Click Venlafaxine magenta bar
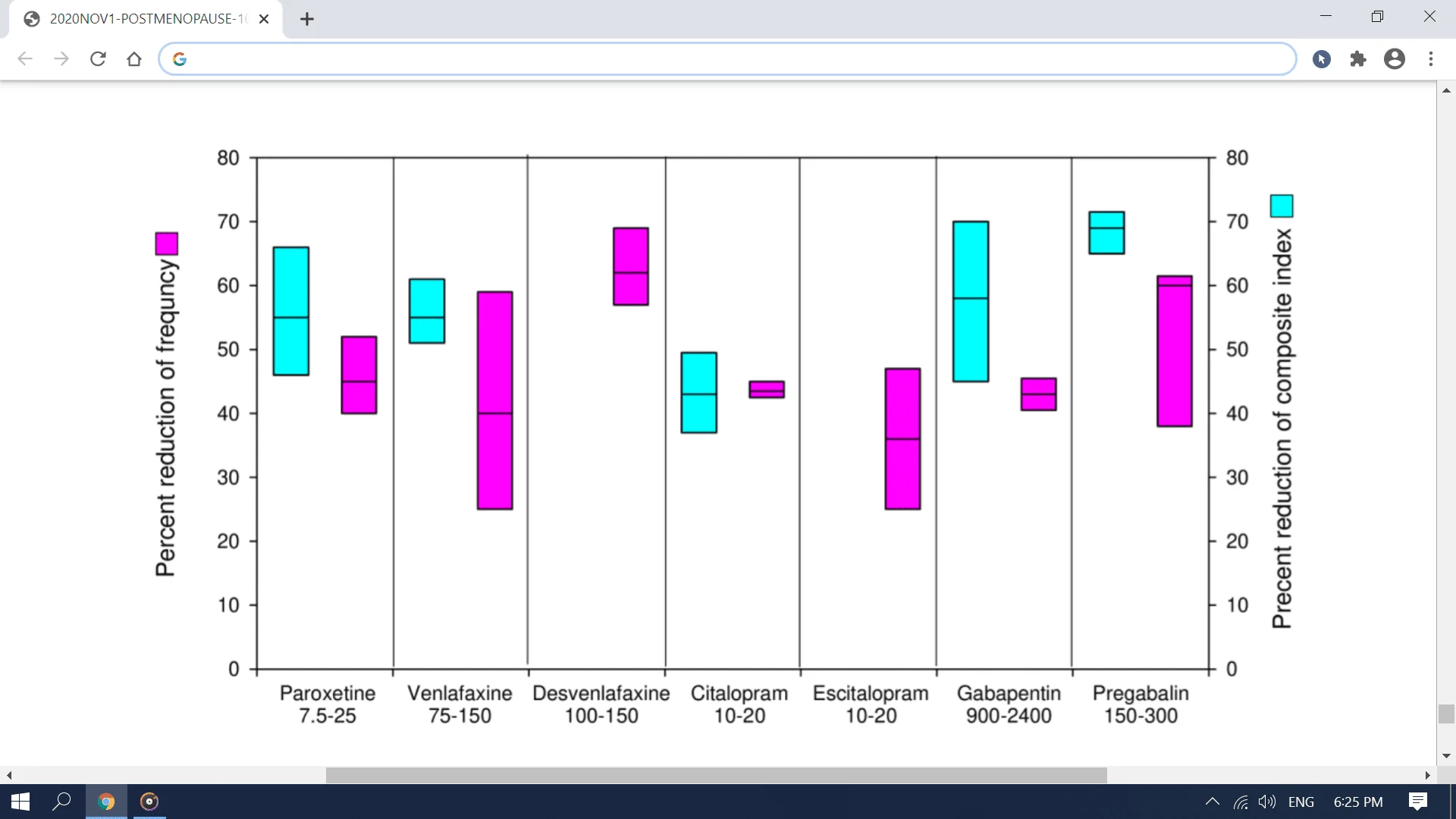The height and width of the screenshot is (819, 1456). click(x=494, y=400)
